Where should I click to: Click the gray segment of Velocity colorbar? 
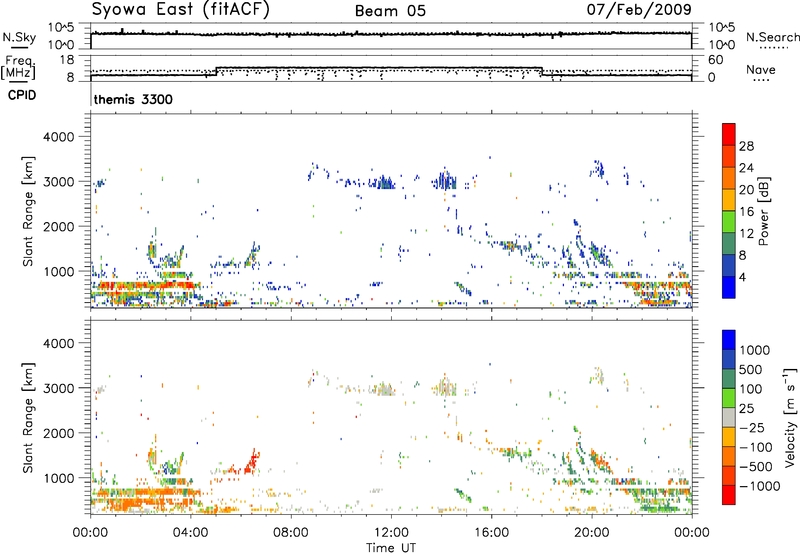coord(729,417)
